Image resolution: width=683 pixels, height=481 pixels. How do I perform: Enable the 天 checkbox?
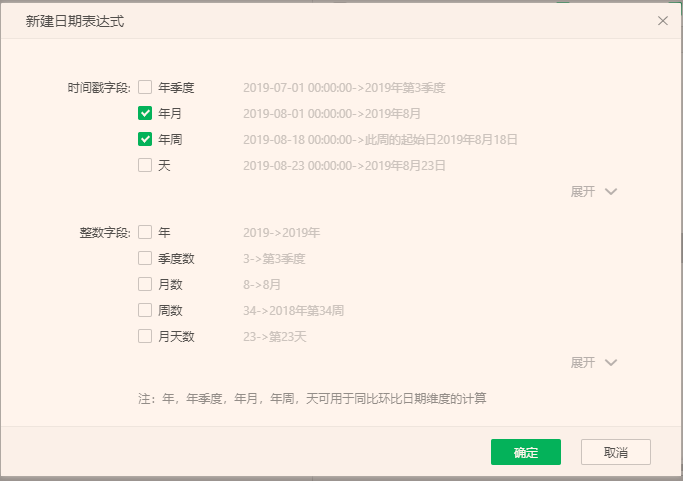145,165
